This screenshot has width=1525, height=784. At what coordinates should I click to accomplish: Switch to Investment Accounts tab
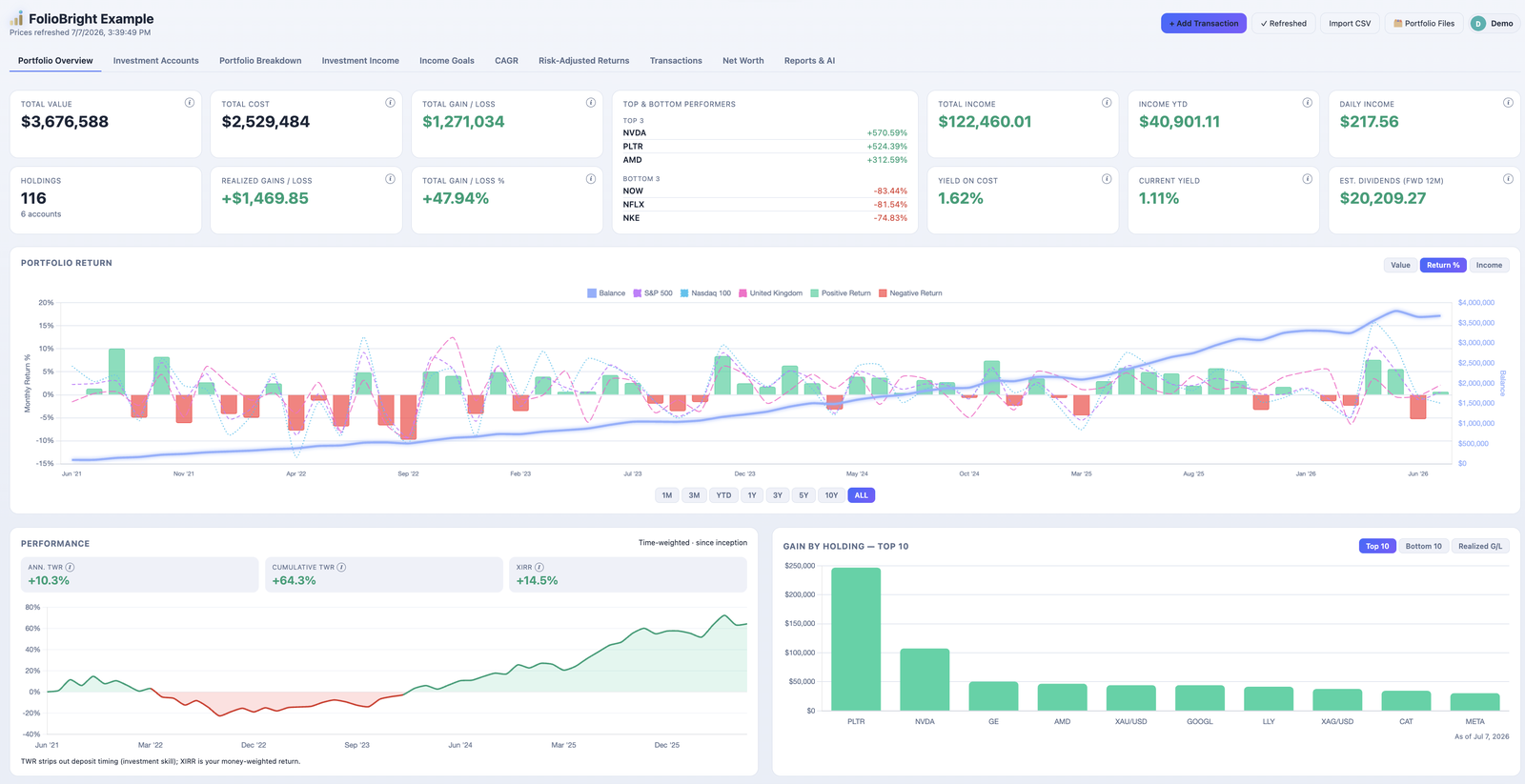pyautogui.click(x=156, y=61)
